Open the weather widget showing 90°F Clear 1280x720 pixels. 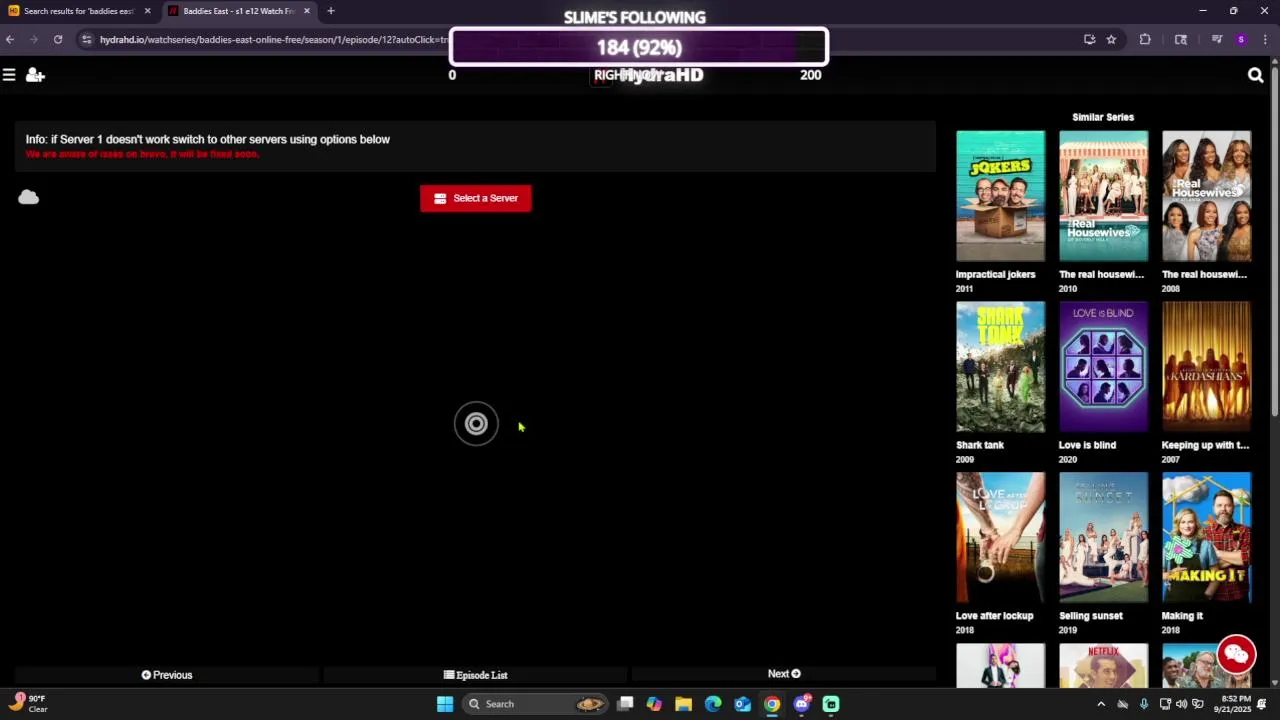coord(30,704)
